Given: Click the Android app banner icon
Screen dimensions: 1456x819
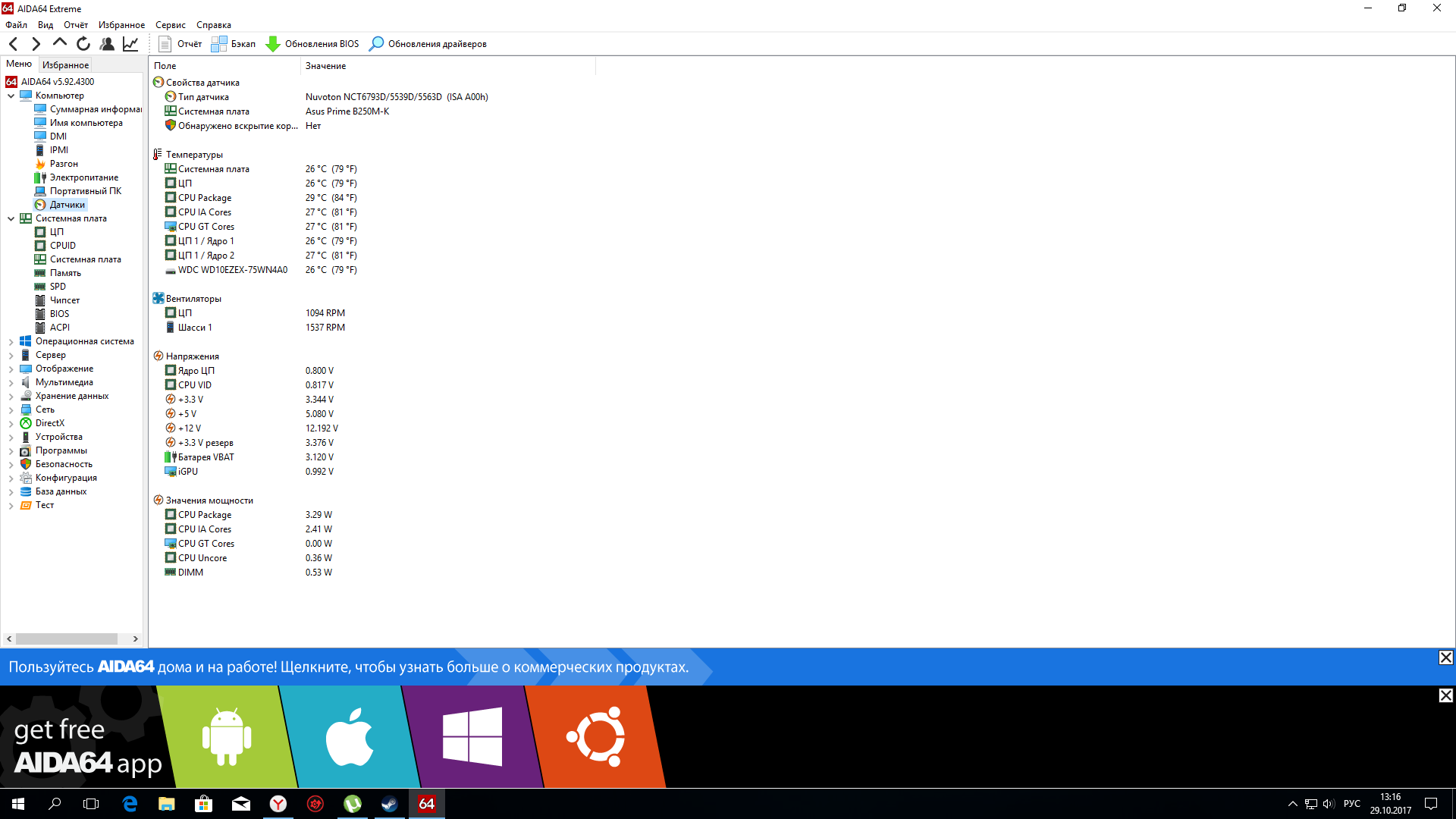Looking at the screenshot, I should tap(227, 737).
